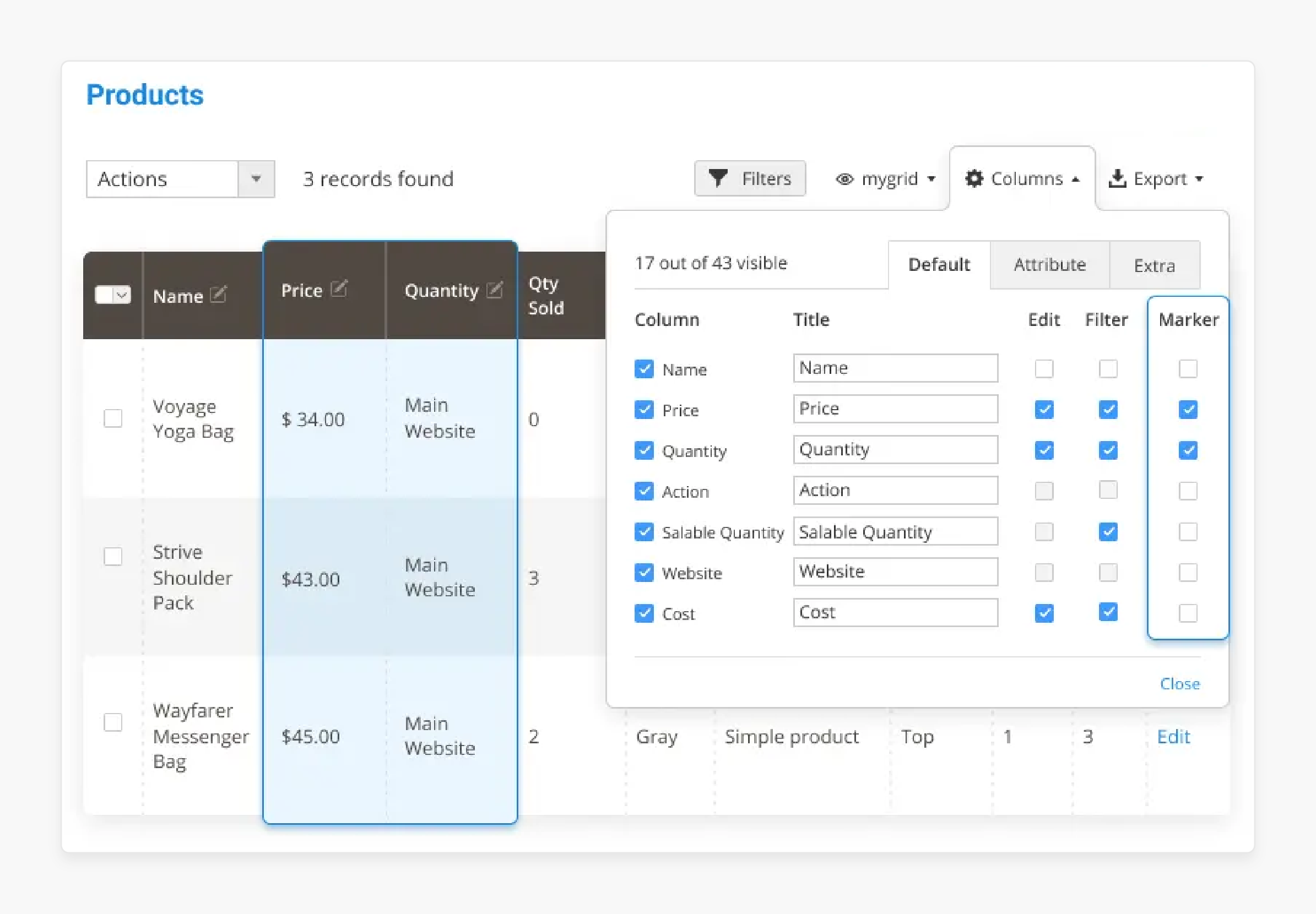
Task: Click the Columns button label
Action: (x=1027, y=179)
